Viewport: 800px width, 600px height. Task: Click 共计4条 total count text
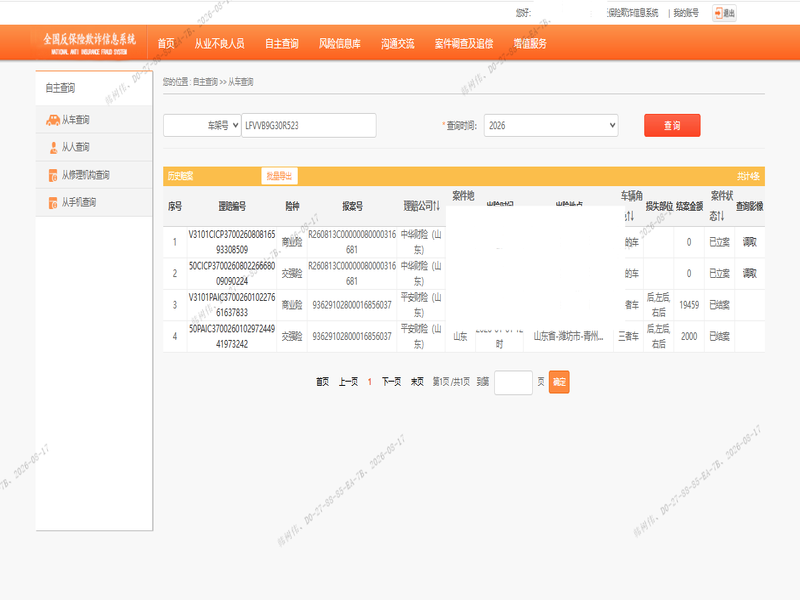click(748, 176)
